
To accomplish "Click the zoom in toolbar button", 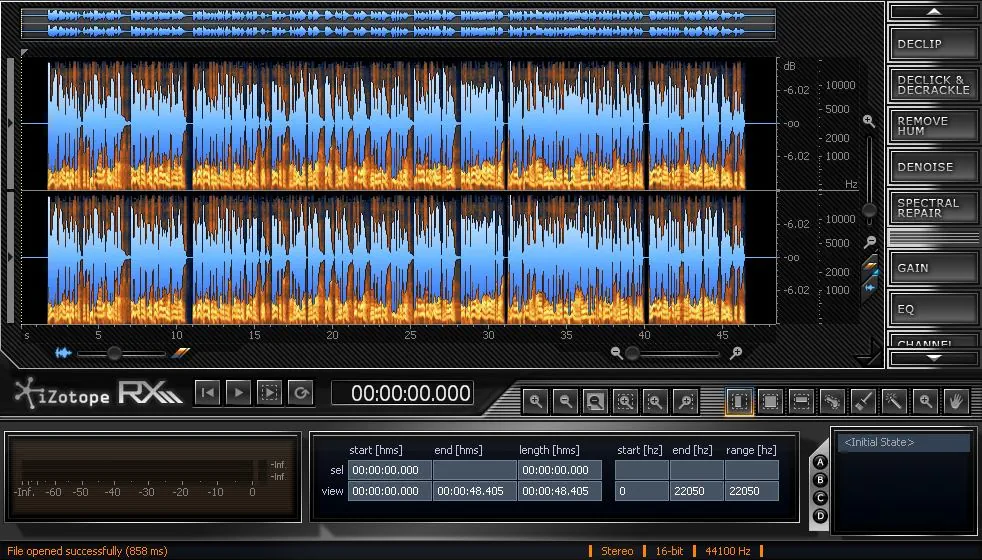I will (535, 401).
